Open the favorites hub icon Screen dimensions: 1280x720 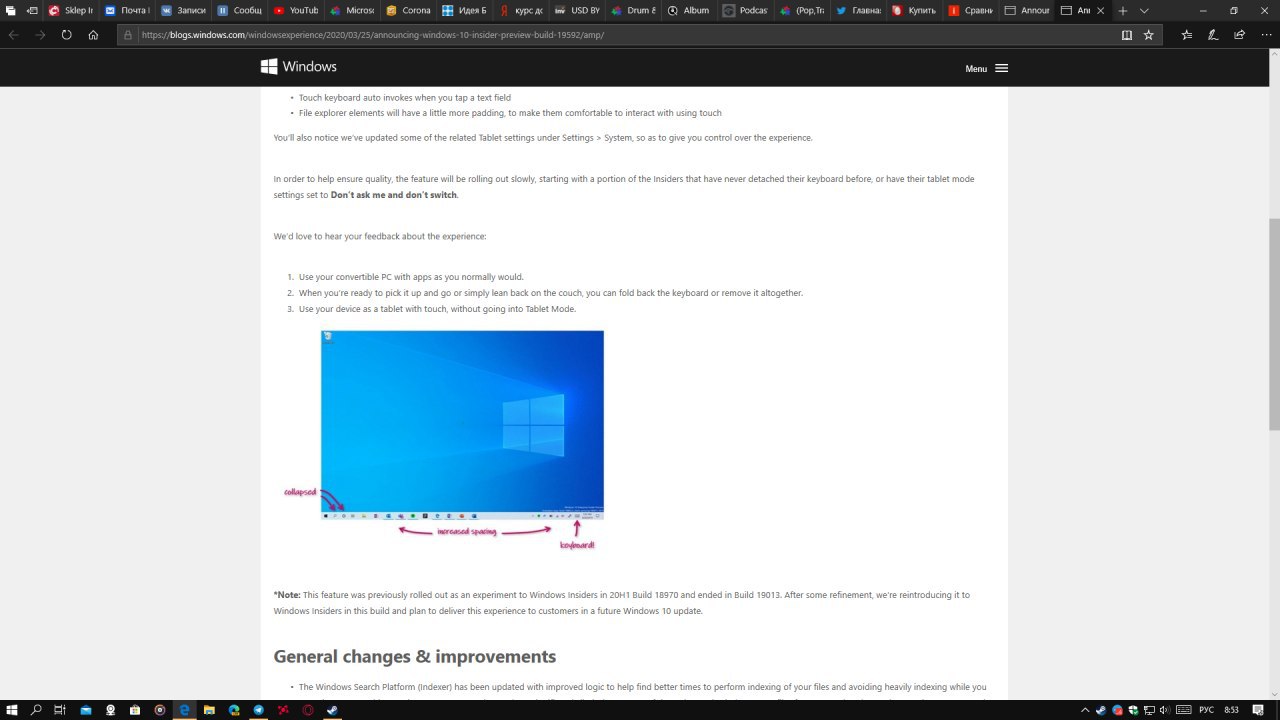[x=1187, y=34]
